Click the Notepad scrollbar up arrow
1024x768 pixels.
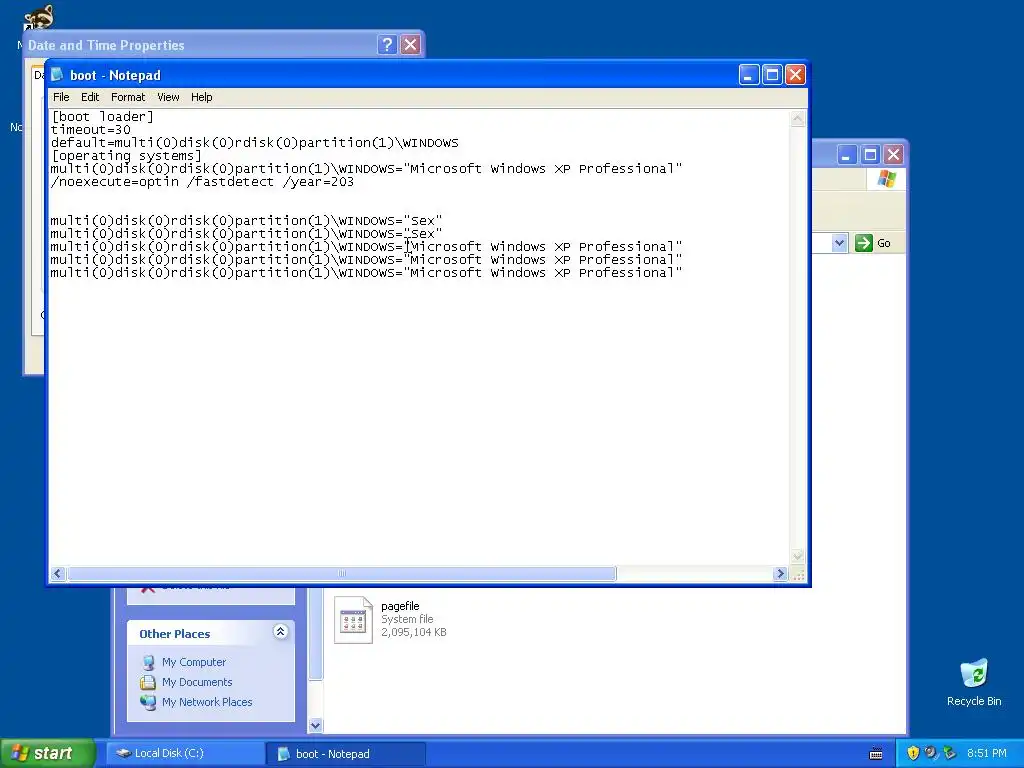point(797,118)
